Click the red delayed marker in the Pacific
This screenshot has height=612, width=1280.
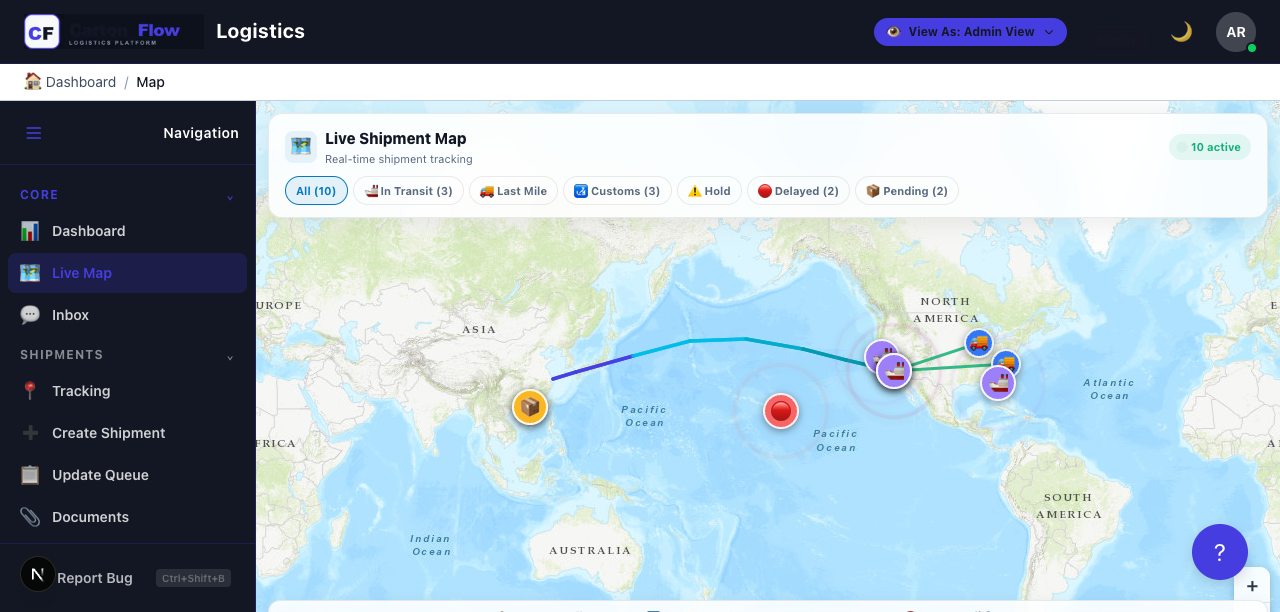click(x=780, y=410)
